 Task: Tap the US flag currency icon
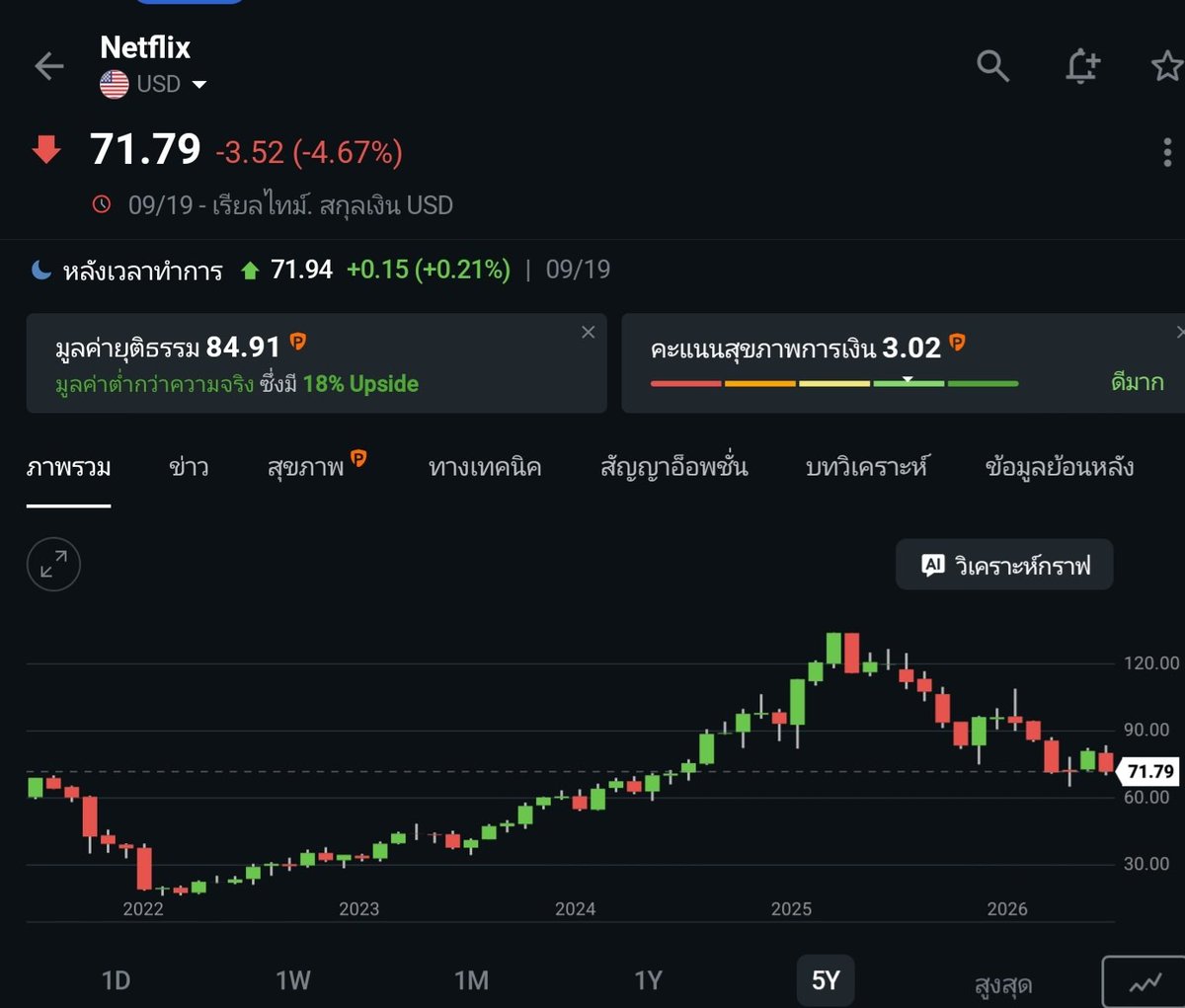tap(115, 84)
